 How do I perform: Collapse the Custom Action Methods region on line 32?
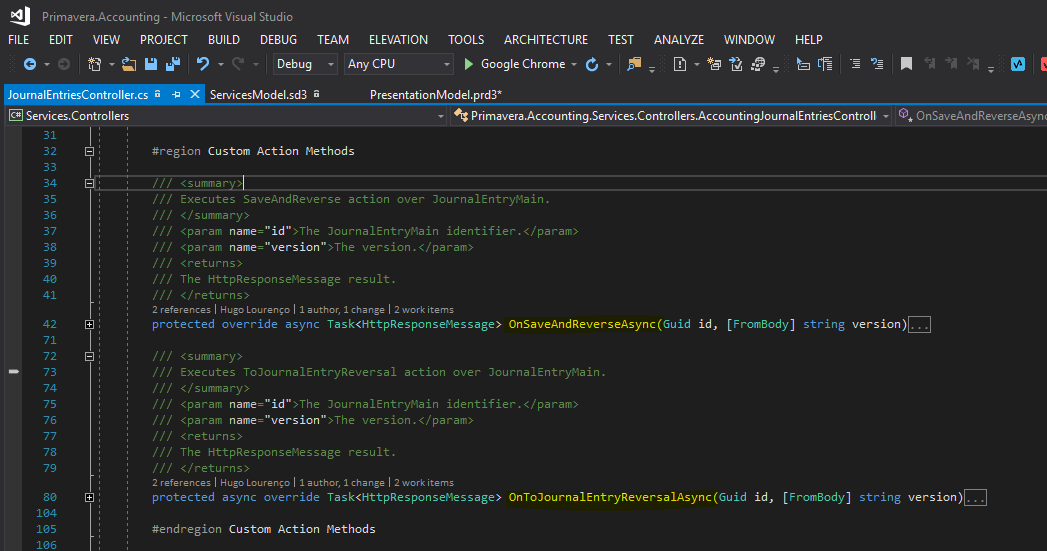coord(89,152)
